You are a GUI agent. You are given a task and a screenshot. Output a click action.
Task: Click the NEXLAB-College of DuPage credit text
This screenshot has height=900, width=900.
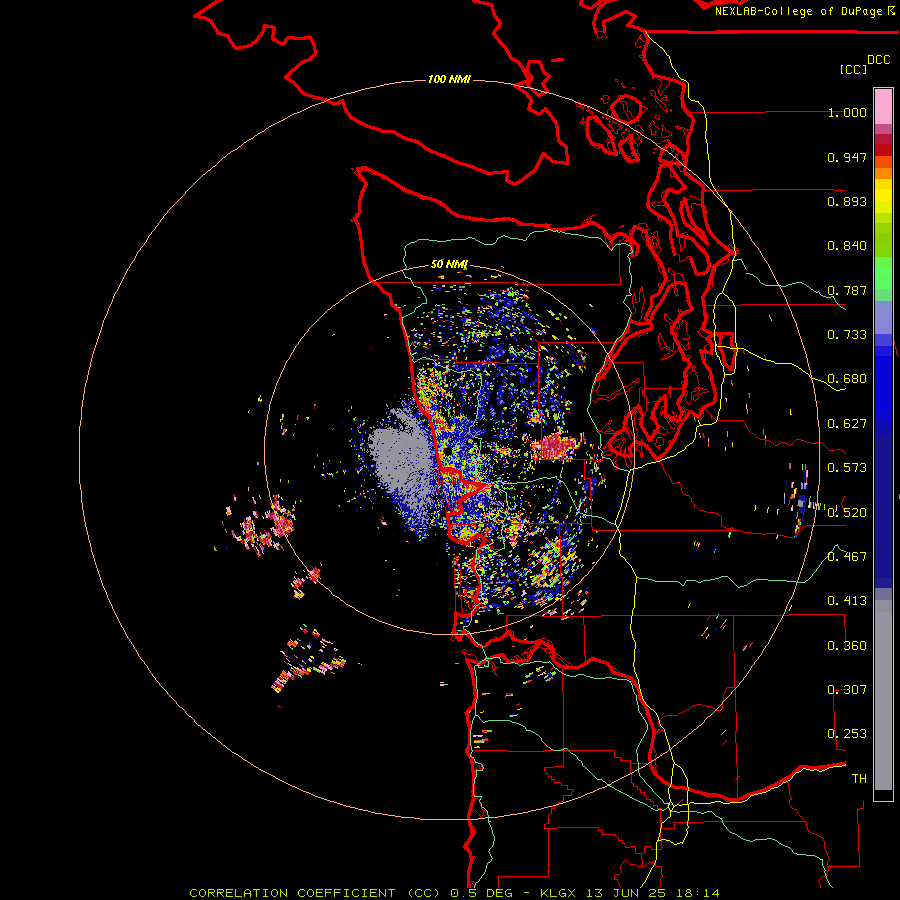coord(798,11)
